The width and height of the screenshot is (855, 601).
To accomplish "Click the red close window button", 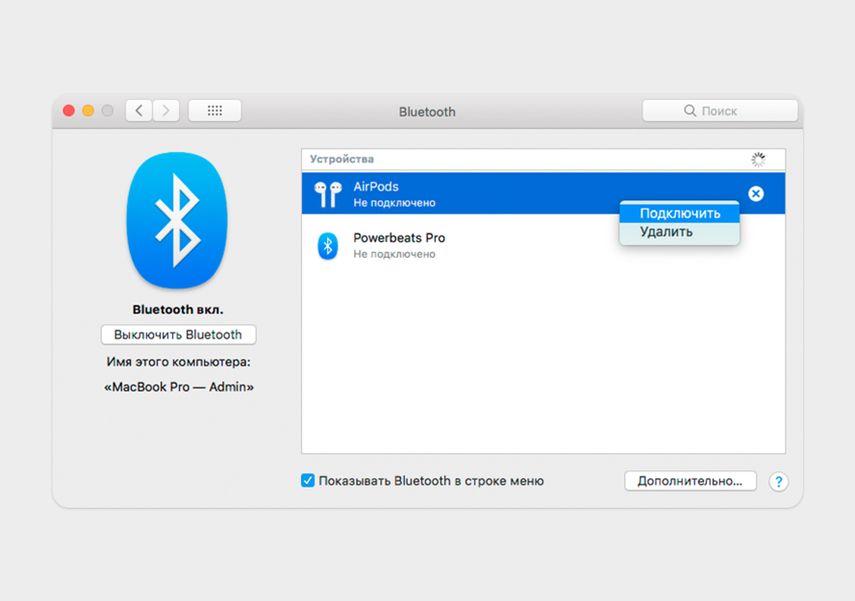I will [x=69, y=111].
